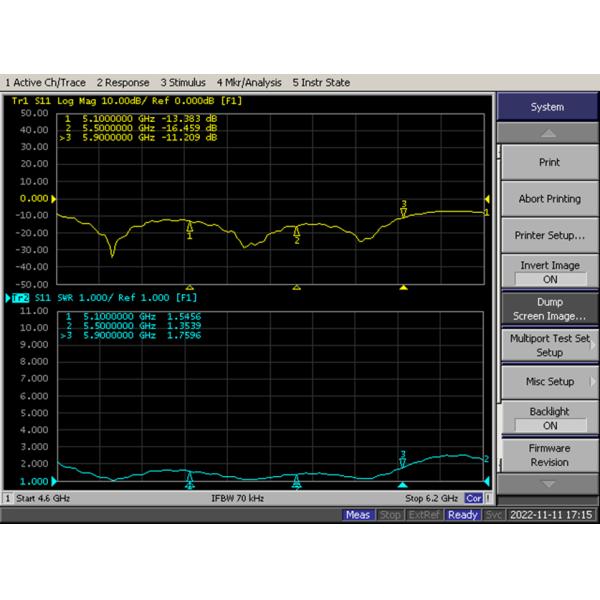Open the Printer Setup dialog
Image resolution: width=600 pixels, height=600 pixels.
tap(549, 235)
